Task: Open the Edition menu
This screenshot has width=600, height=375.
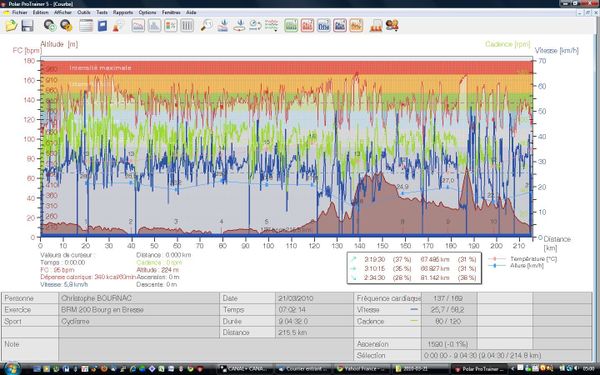Action: click(x=41, y=12)
